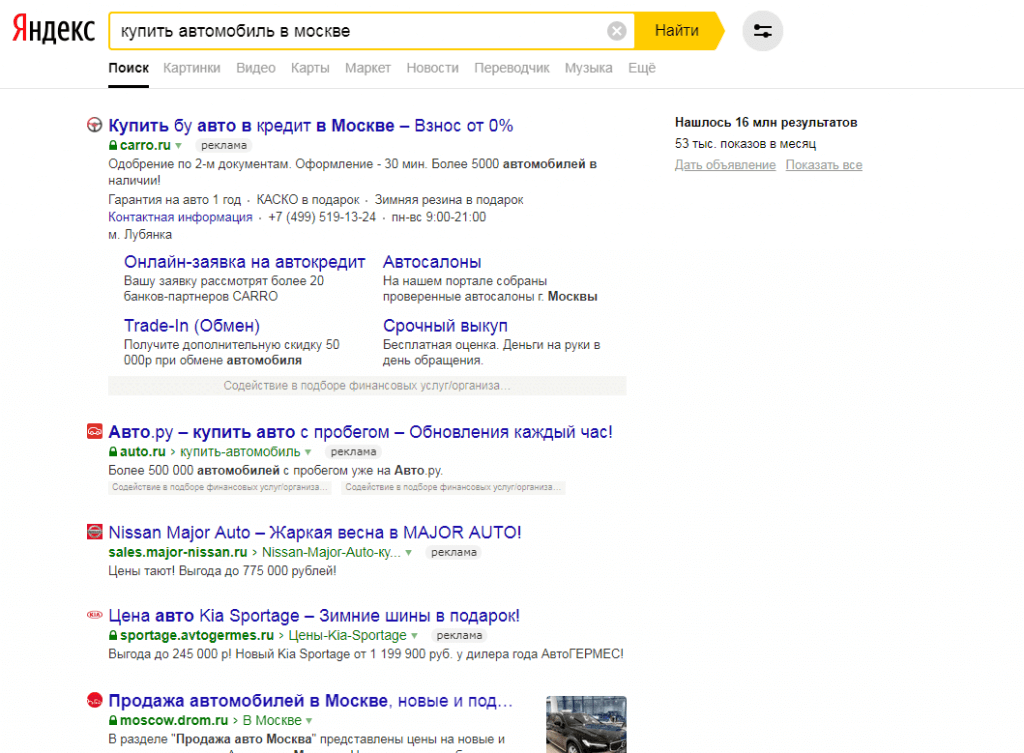Click the car thumbnail in drom.ru result

coord(586,724)
